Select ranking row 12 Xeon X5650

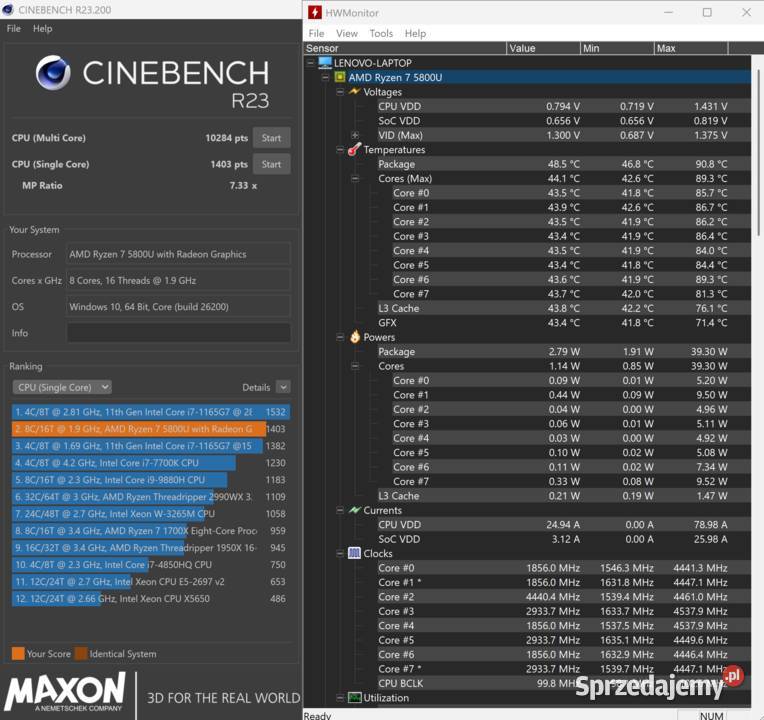151,599
